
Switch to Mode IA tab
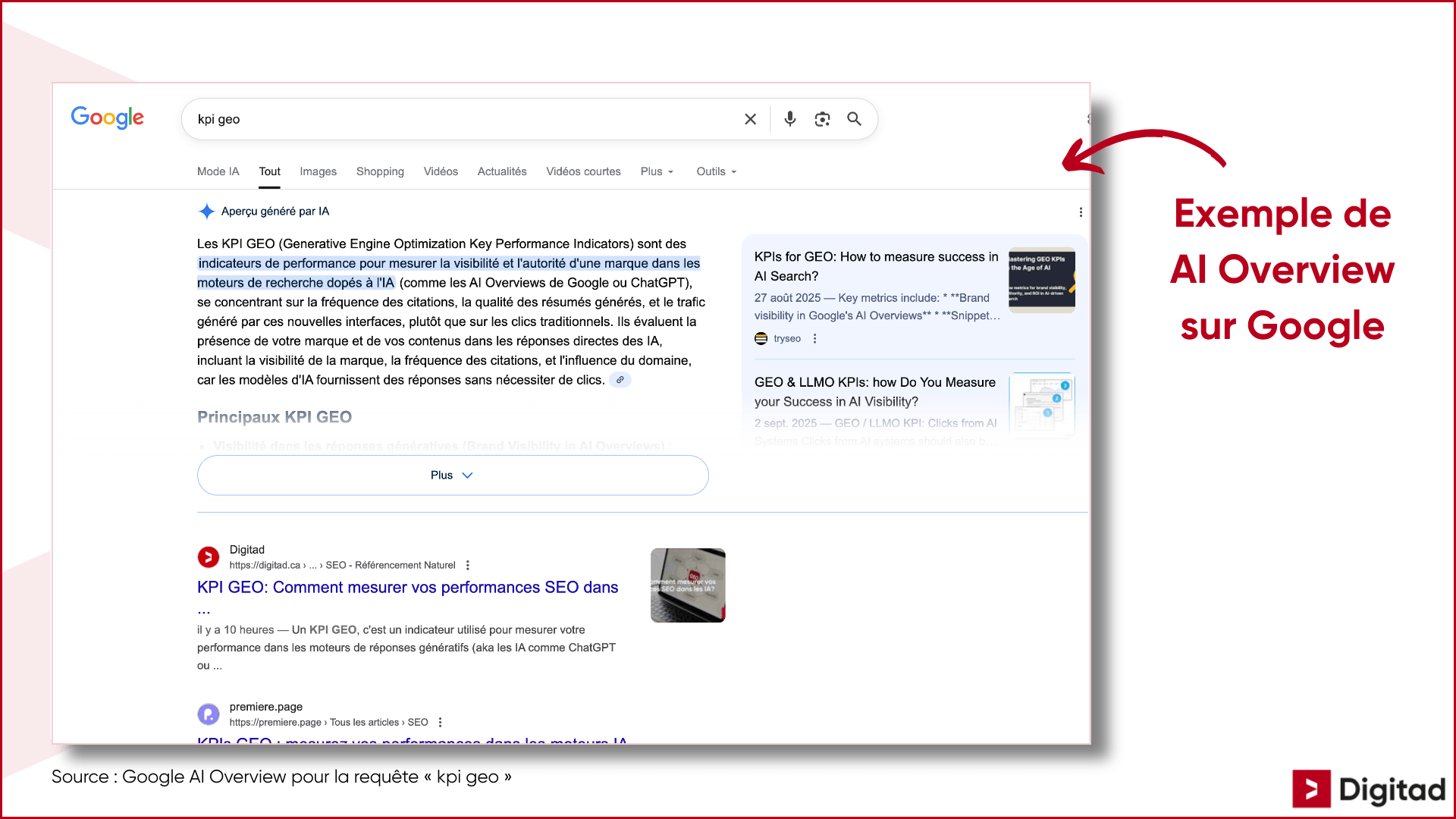[218, 171]
